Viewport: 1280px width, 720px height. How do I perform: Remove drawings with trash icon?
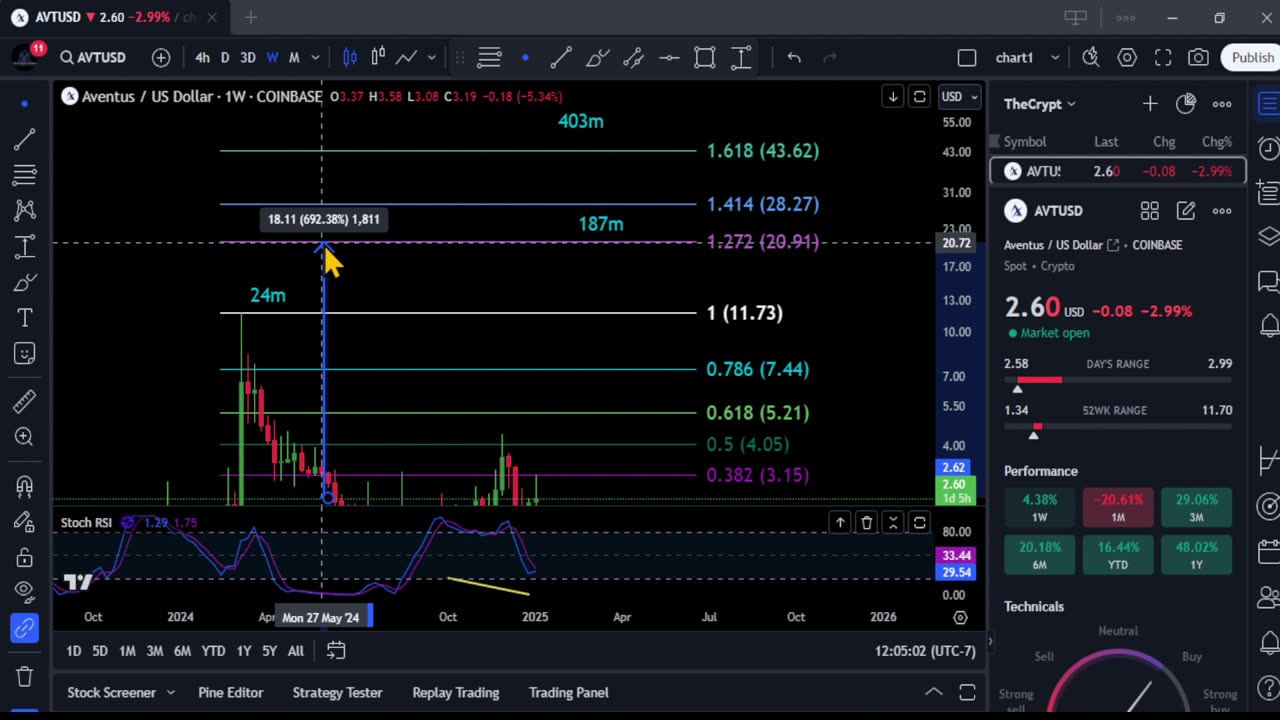click(x=25, y=676)
